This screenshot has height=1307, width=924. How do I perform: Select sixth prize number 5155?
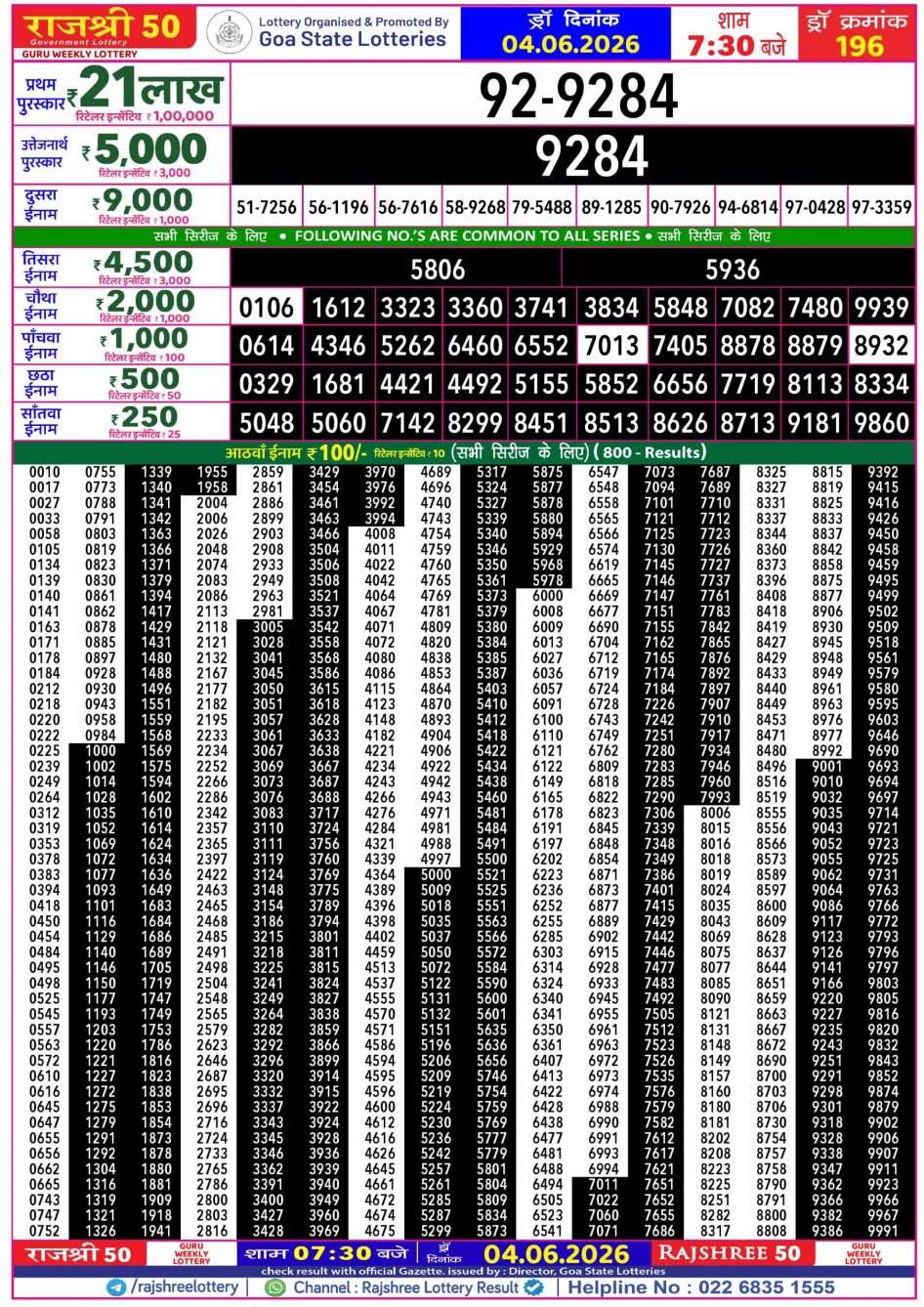[x=542, y=384]
